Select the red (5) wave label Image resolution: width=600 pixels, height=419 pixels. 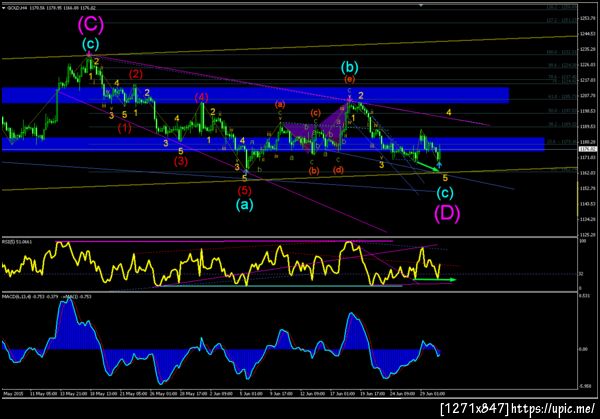click(x=245, y=190)
